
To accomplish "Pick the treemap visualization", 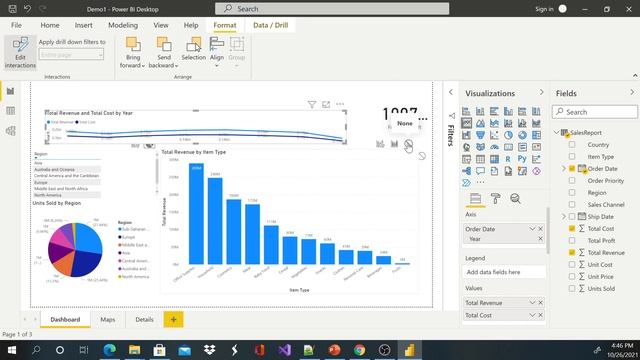I will click(x=536, y=135).
